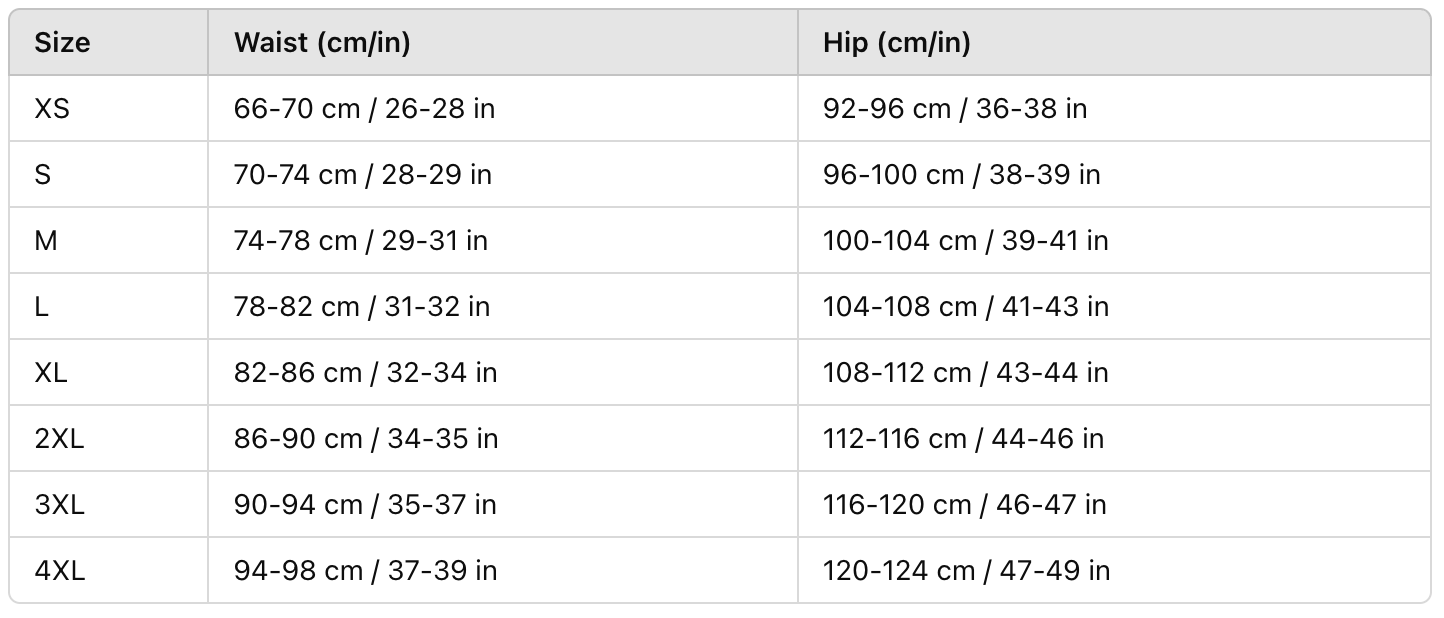
Task: Select the 3XL size cell
Action: coord(59,504)
